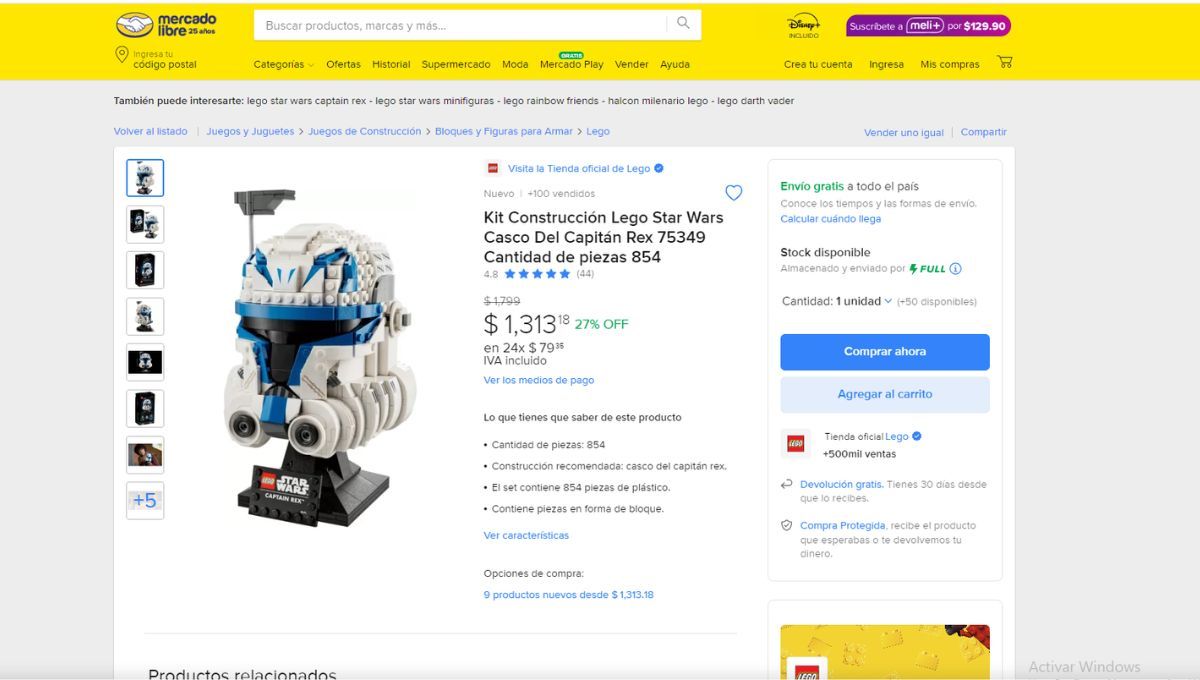Viewport: 1200px width, 680px height.
Task: Expand the Categorías dropdown menu
Action: pos(283,64)
